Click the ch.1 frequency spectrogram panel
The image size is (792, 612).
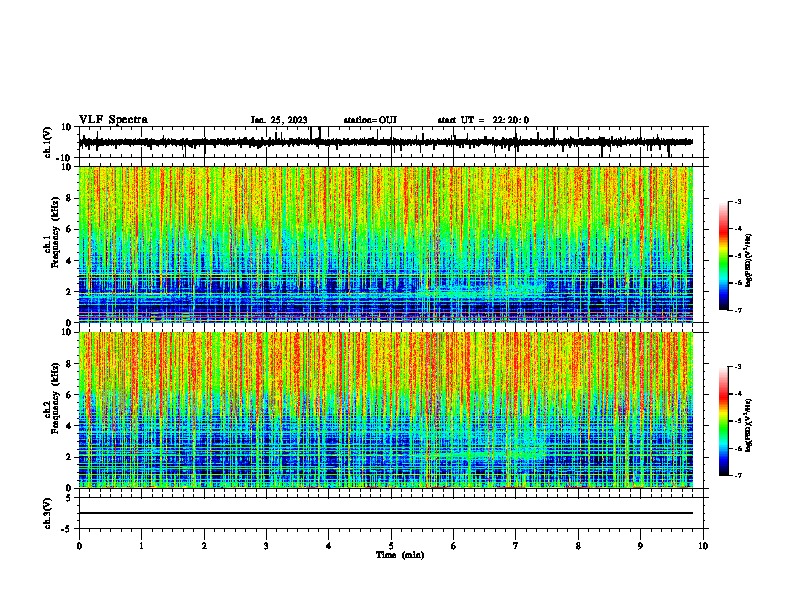386,244
